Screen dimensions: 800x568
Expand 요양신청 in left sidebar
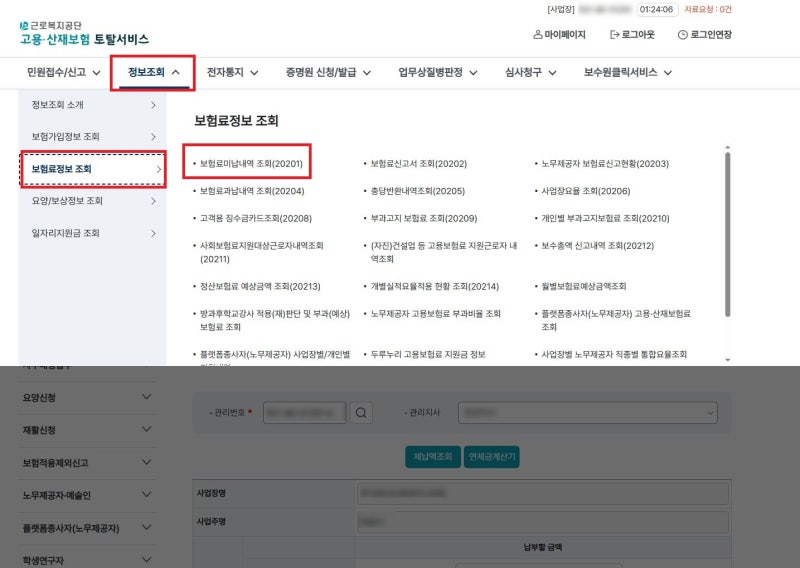click(x=88, y=398)
